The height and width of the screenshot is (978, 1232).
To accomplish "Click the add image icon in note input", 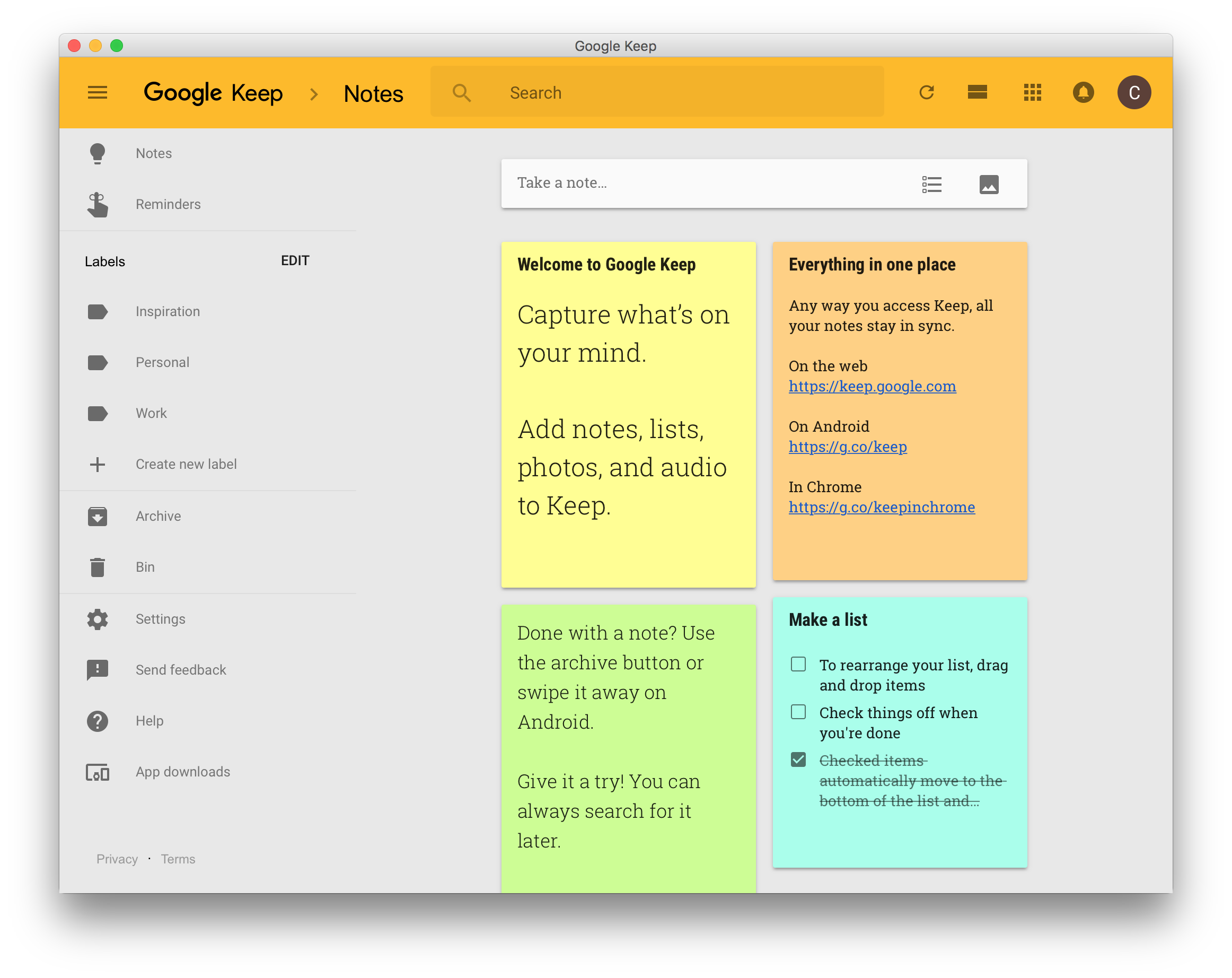I will coord(988,183).
